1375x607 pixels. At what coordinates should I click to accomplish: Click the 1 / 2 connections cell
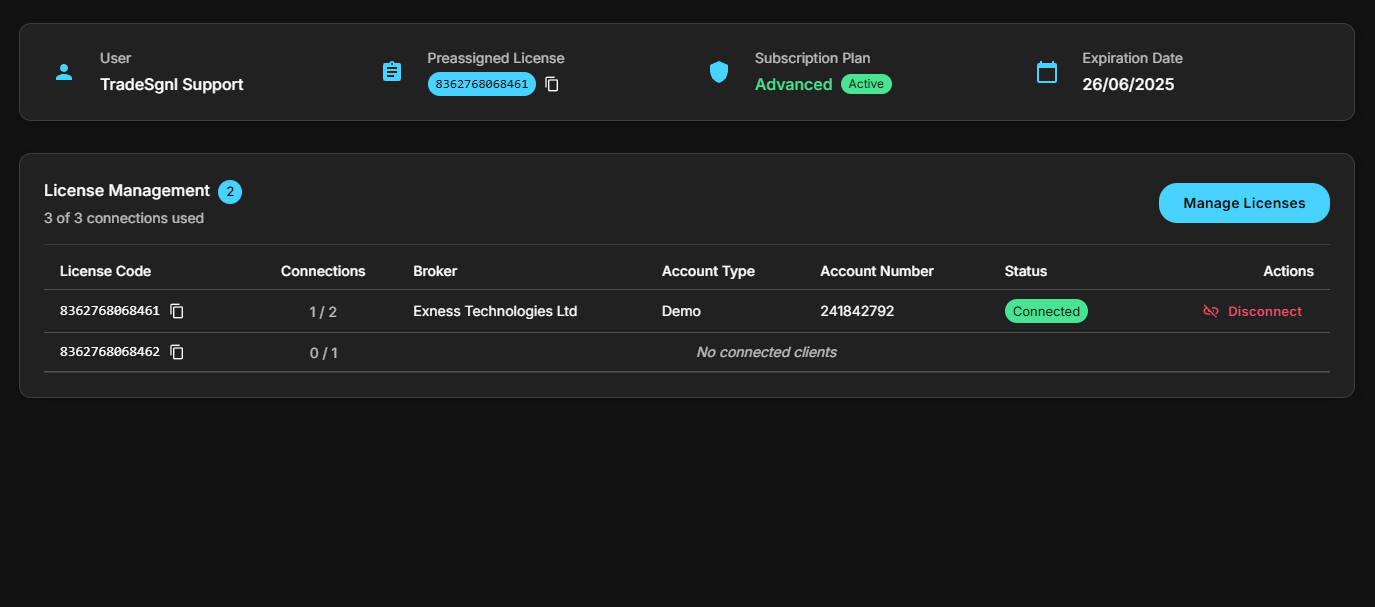click(x=323, y=311)
